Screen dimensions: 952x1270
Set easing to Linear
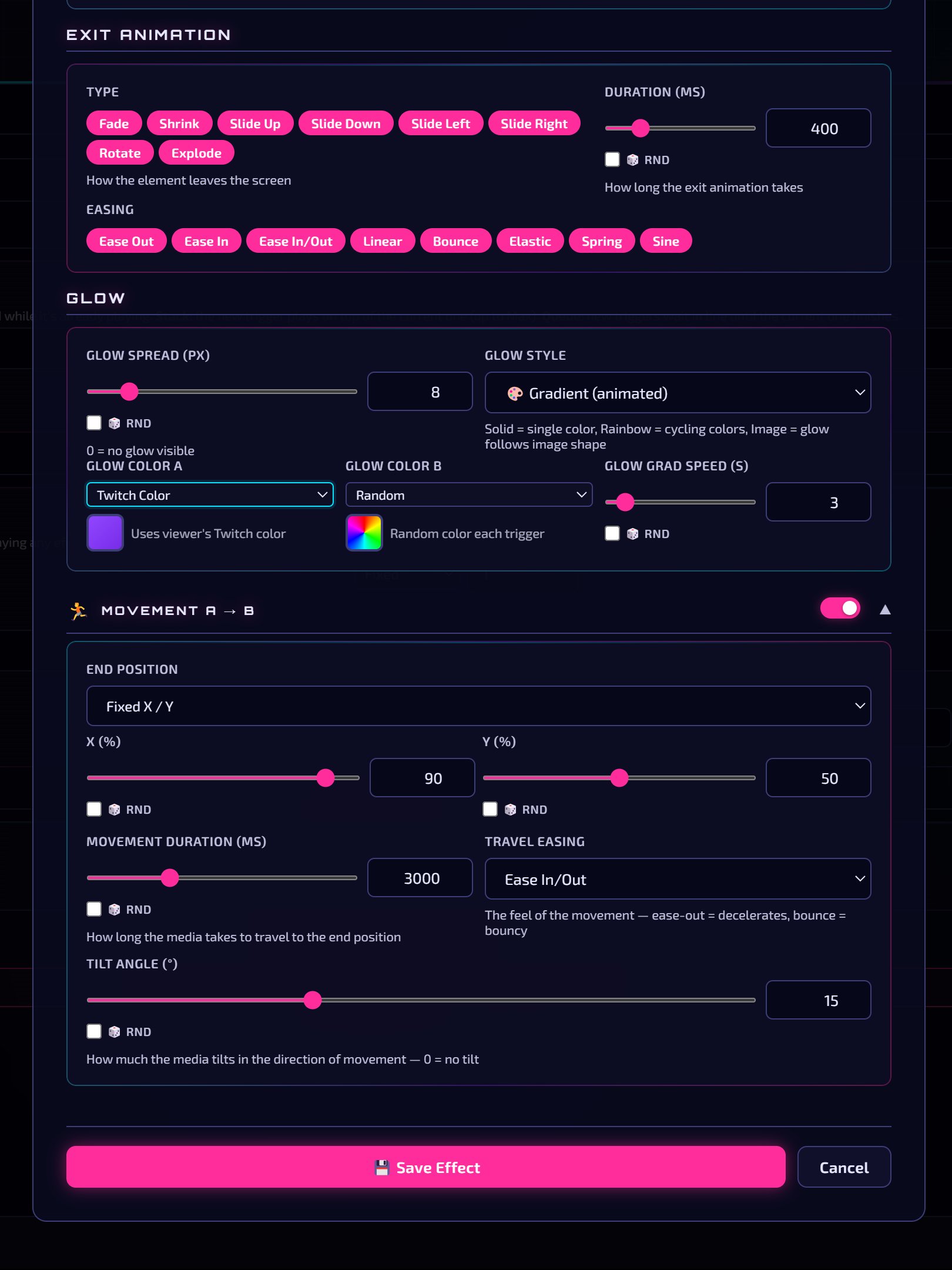[x=383, y=241]
